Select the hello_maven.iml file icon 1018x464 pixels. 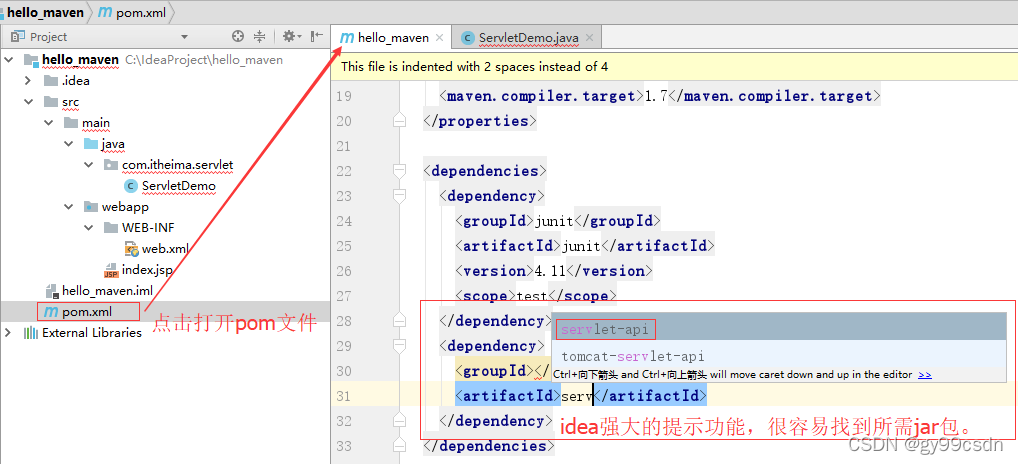(x=51, y=291)
